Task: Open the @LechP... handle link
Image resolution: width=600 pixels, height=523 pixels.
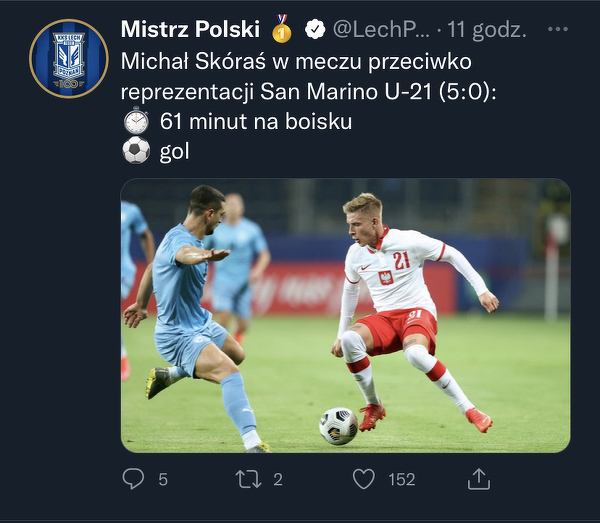Action: click(x=375, y=30)
